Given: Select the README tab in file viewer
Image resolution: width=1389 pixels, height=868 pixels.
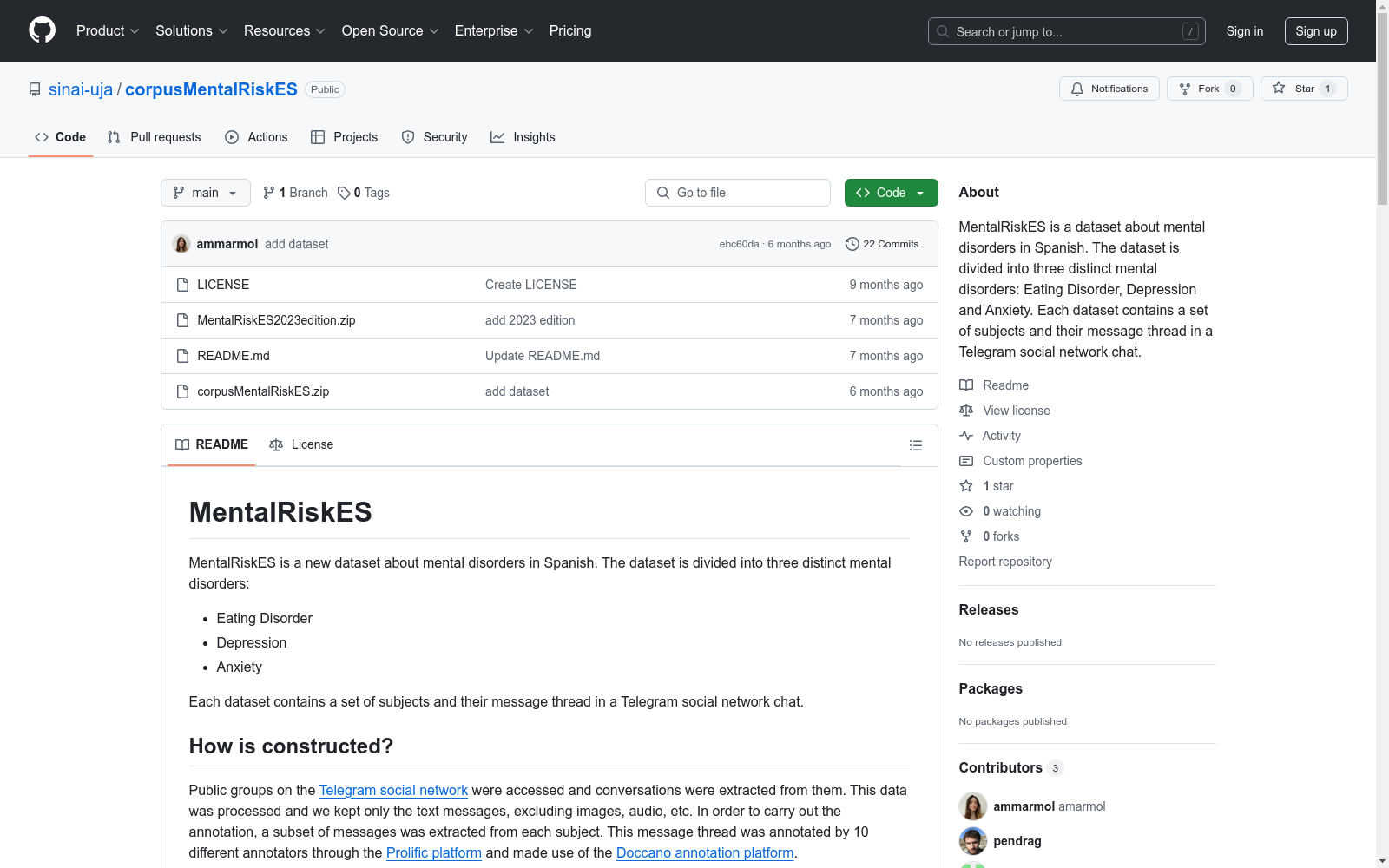Looking at the screenshot, I should pyautogui.click(x=212, y=444).
